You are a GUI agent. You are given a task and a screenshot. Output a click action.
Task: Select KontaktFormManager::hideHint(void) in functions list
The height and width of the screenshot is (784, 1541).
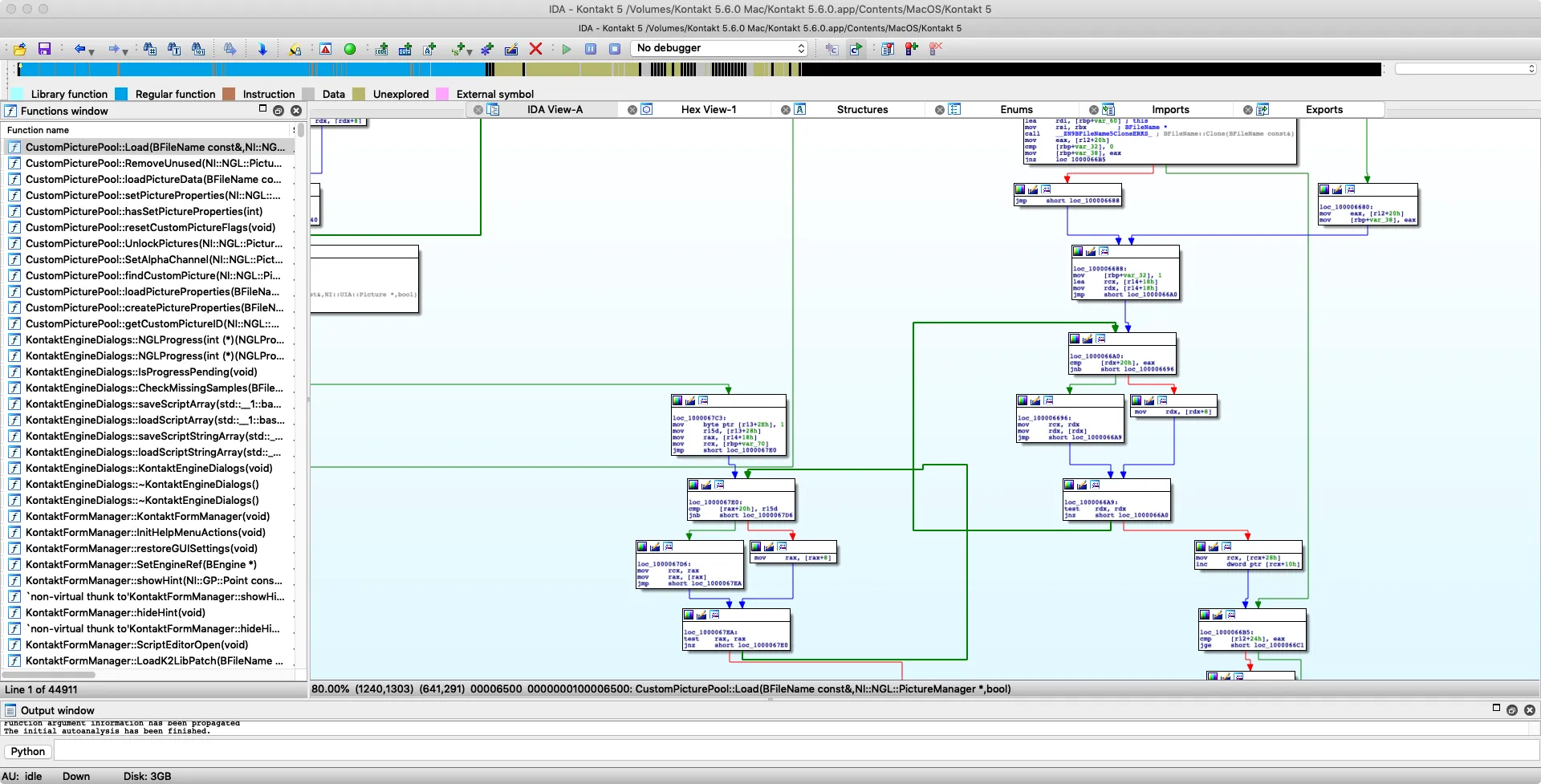pos(116,612)
